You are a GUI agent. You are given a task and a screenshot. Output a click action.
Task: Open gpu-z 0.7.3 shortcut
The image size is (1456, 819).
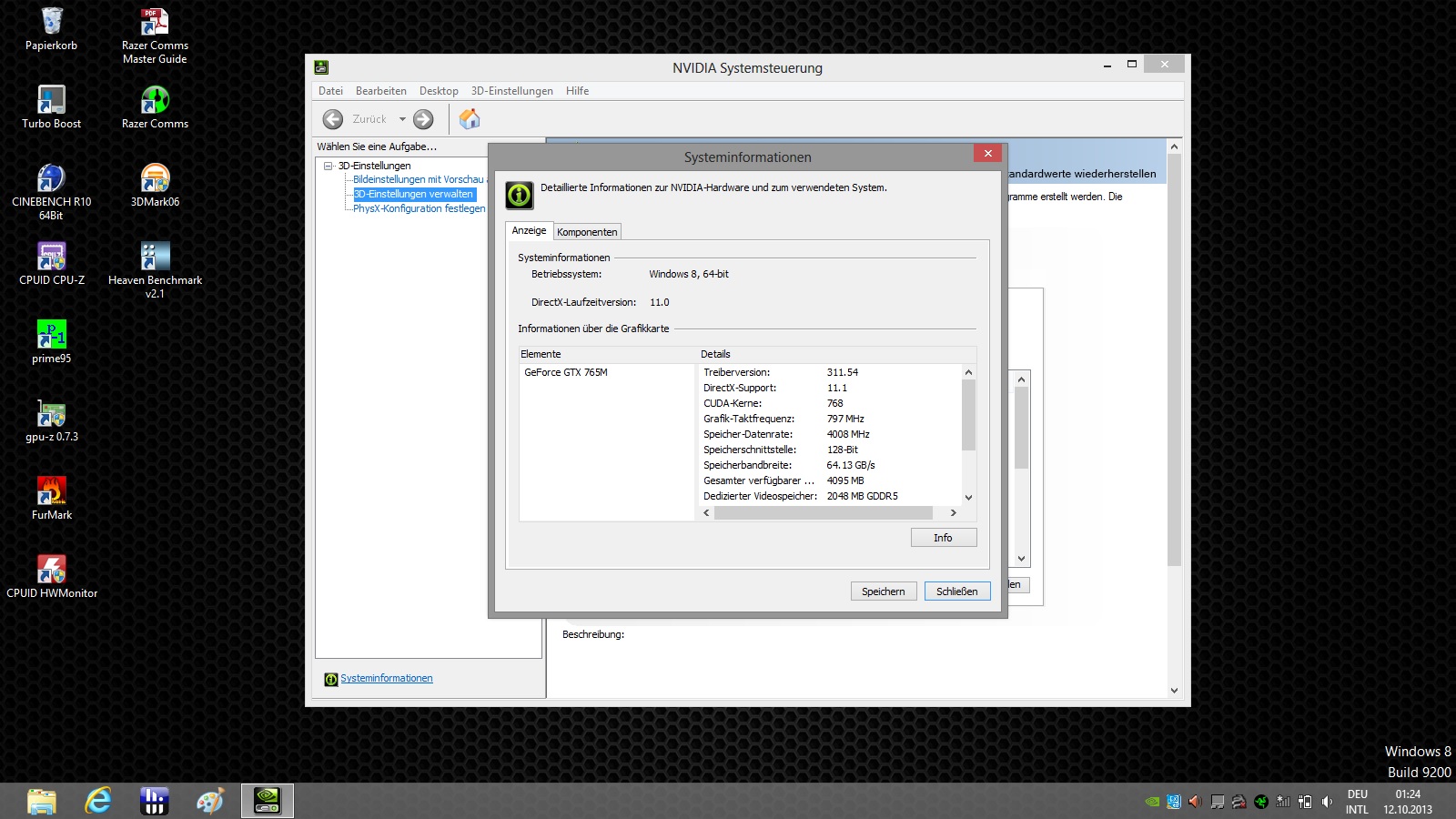(52, 420)
